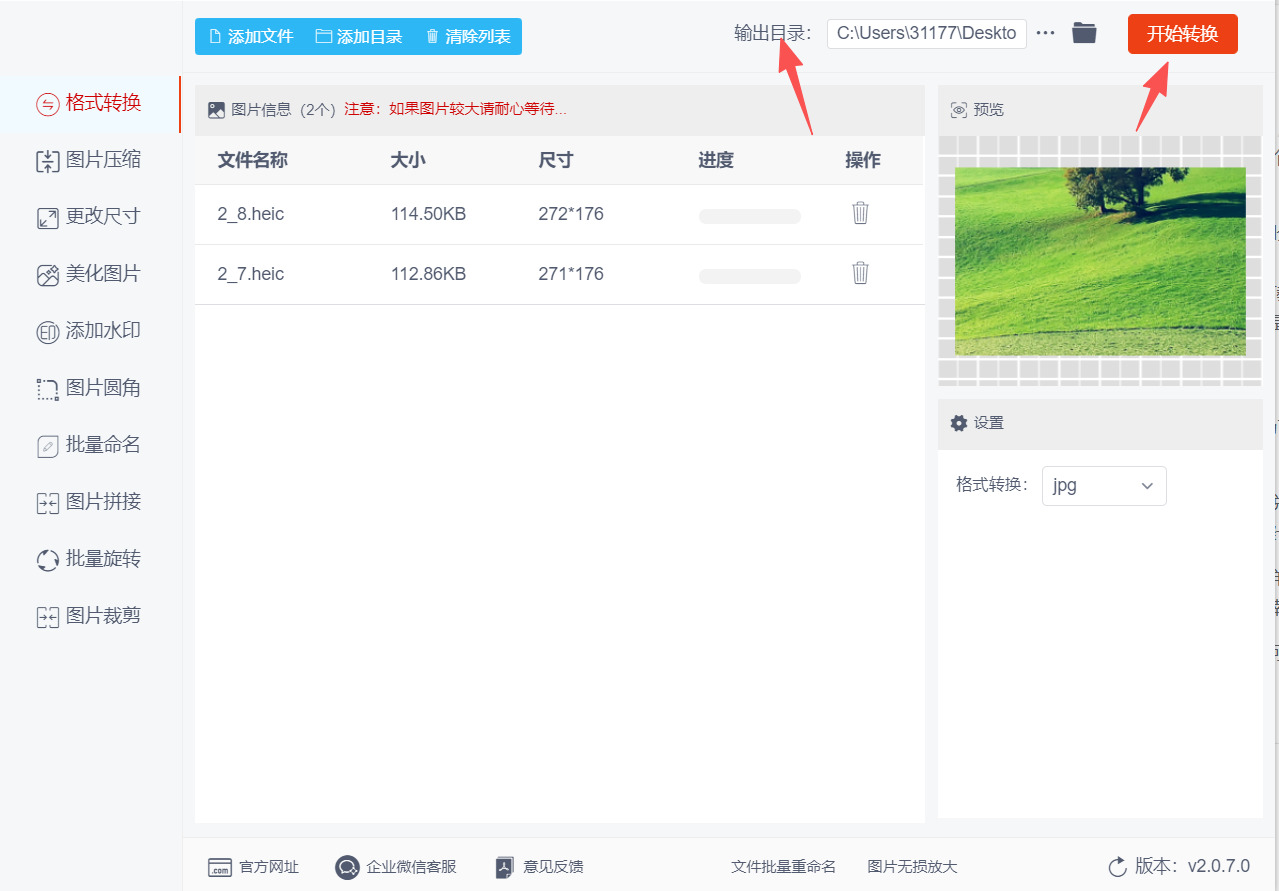Image resolution: width=1279 pixels, height=891 pixels.
Task: Switch to 图片压缩 image compression
Action: tap(90, 160)
